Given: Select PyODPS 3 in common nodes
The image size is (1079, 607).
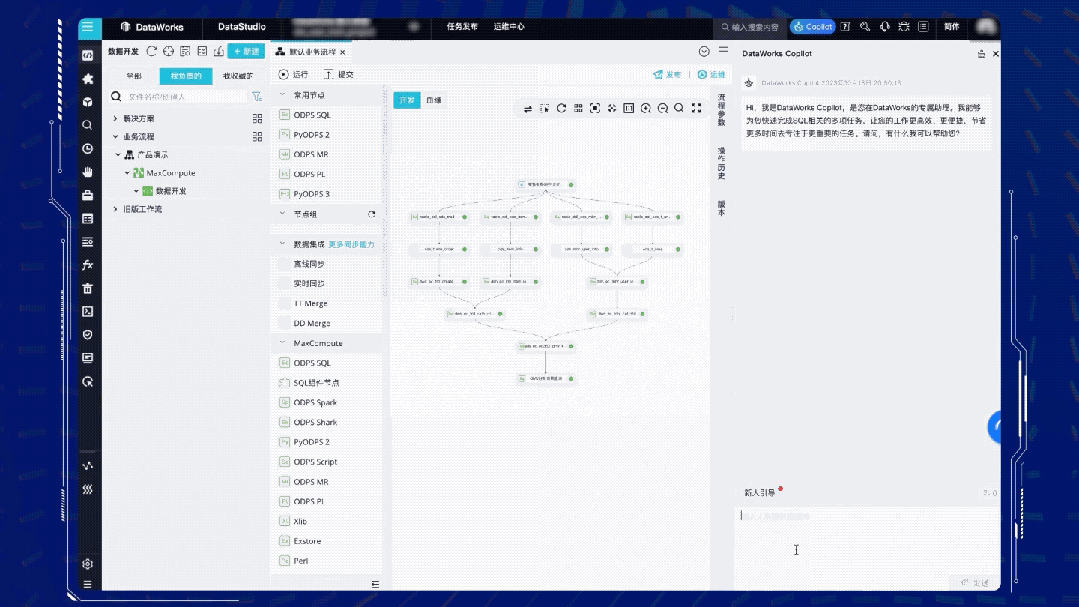Looking at the screenshot, I should [x=312, y=193].
